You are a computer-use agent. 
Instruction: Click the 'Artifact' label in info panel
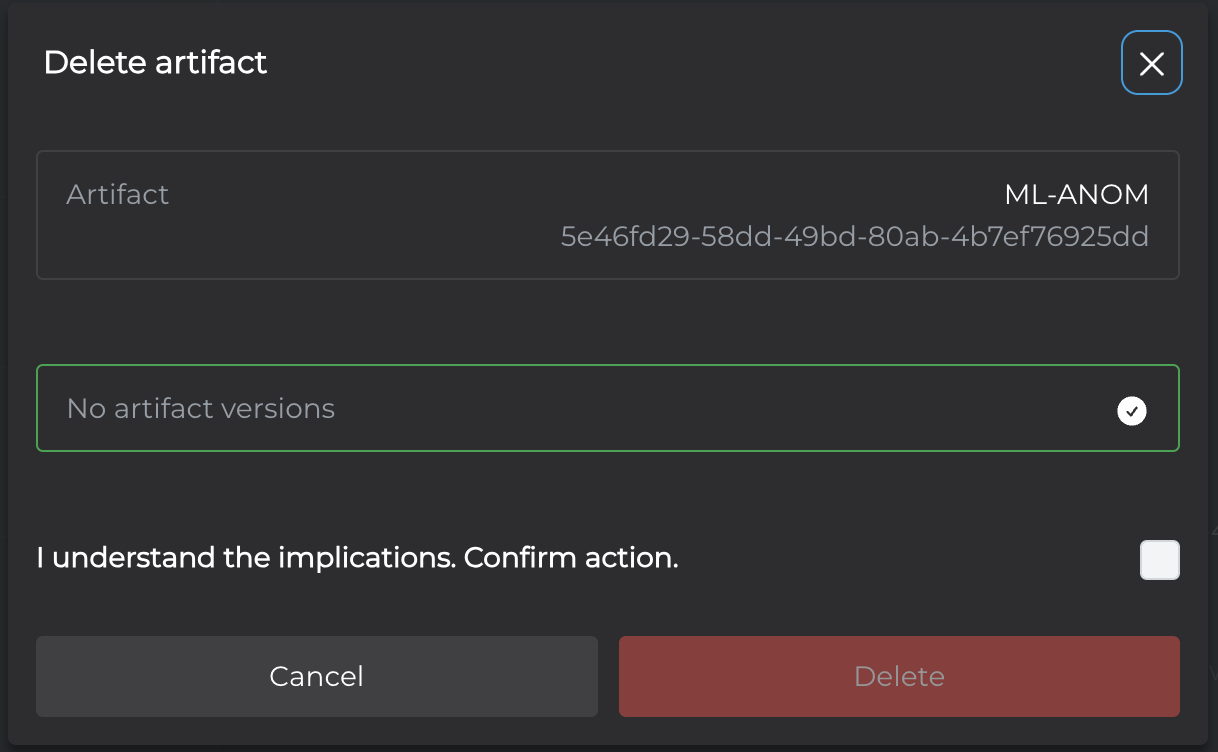tap(118, 194)
